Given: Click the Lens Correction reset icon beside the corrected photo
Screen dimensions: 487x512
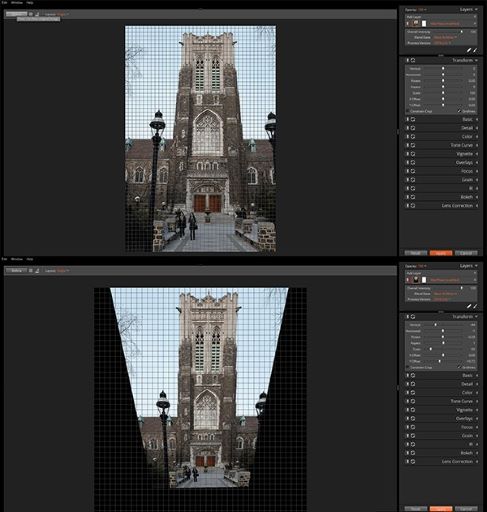Looking at the screenshot, I should click(x=413, y=462).
